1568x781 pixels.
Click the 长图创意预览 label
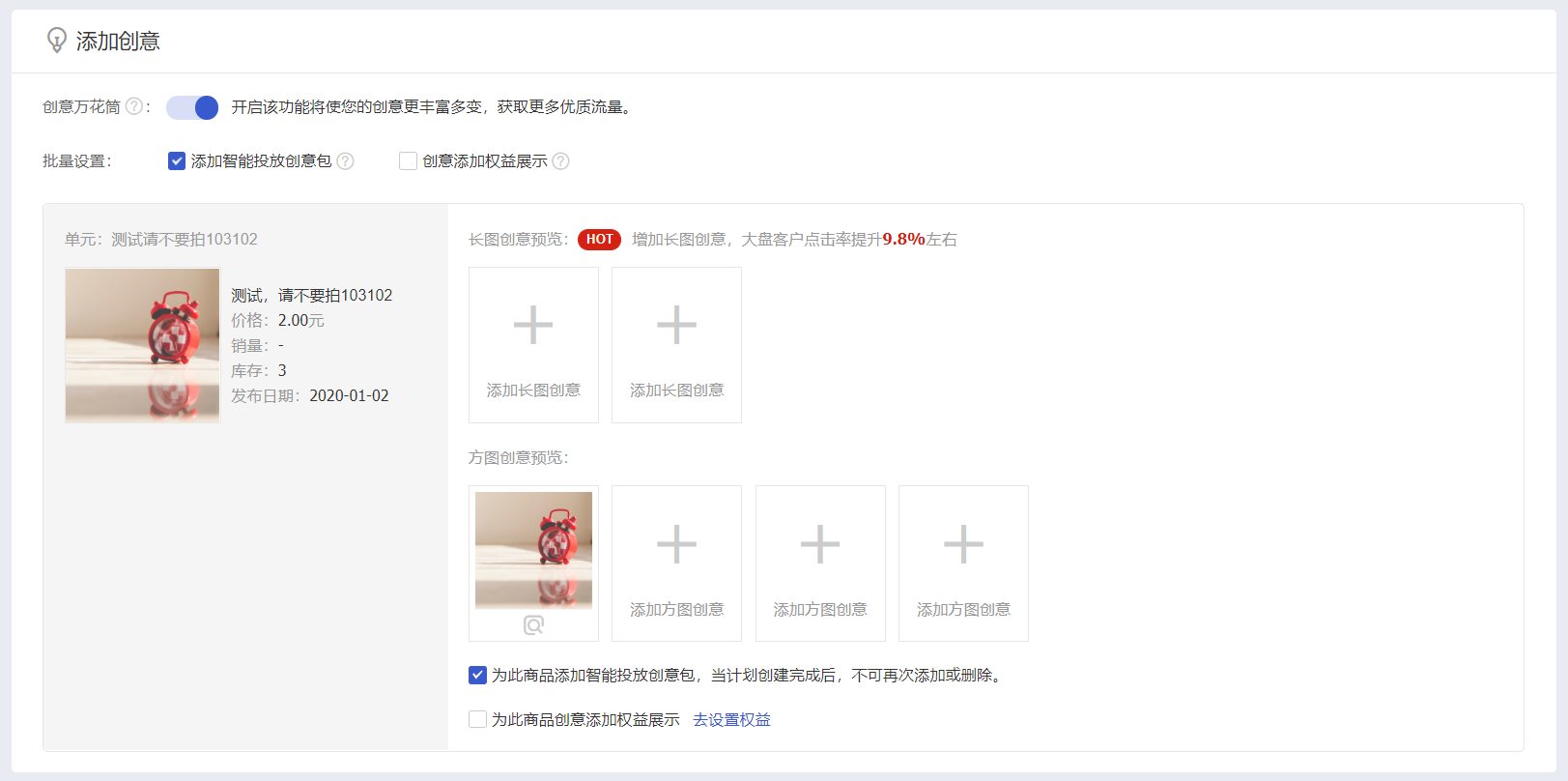(519, 239)
